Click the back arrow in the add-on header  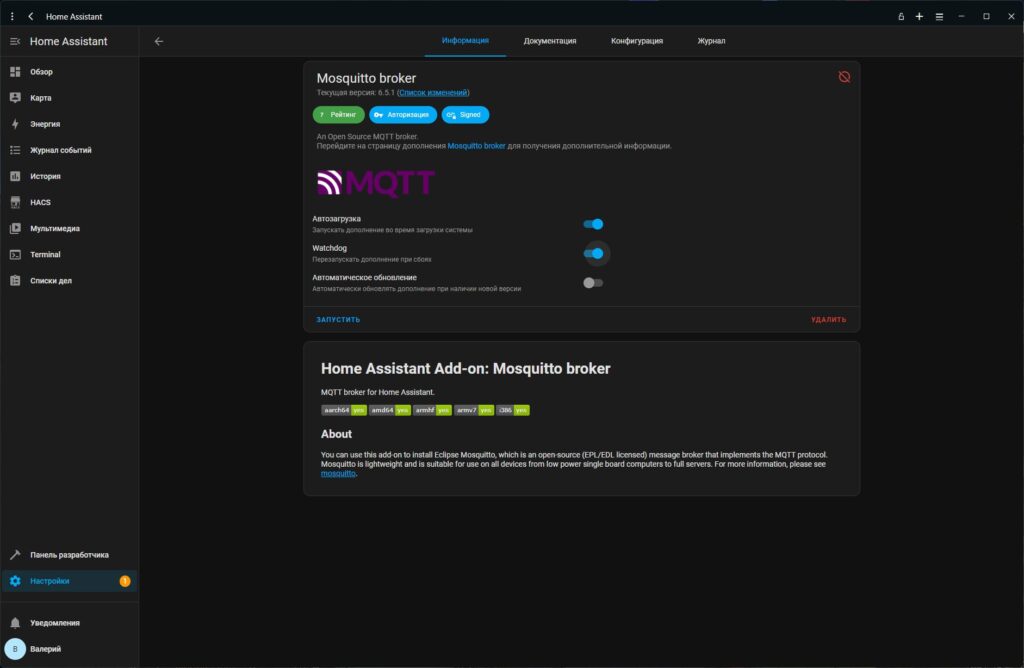(x=159, y=41)
